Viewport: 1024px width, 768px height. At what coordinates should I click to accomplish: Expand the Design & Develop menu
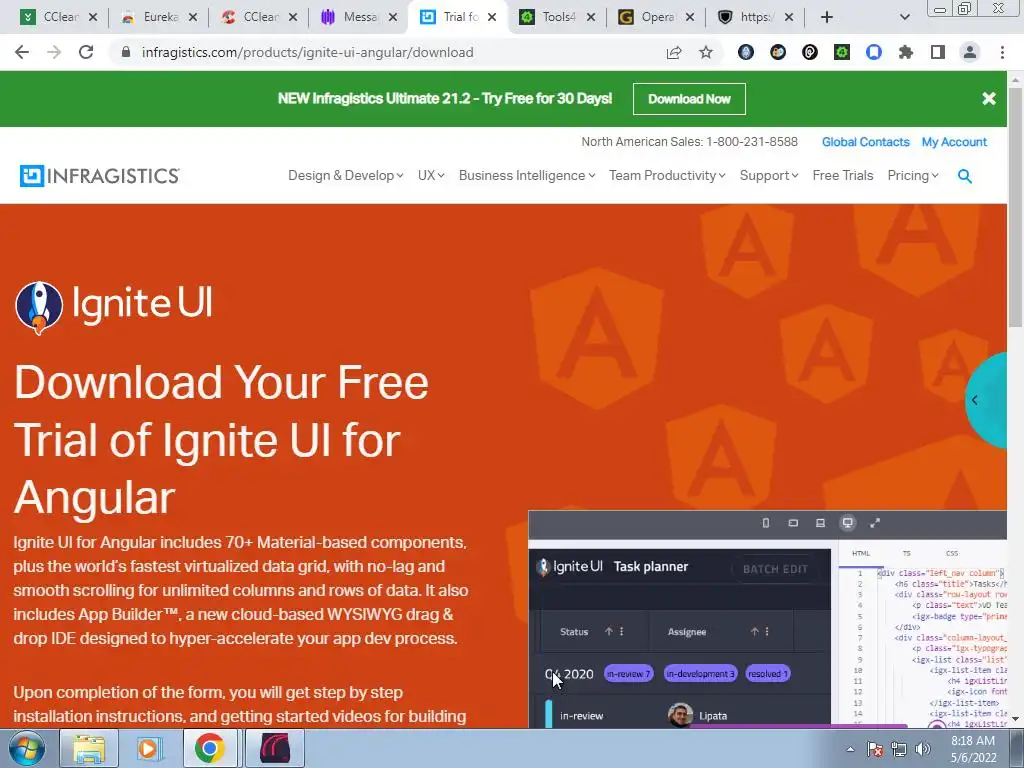(345, 176)
